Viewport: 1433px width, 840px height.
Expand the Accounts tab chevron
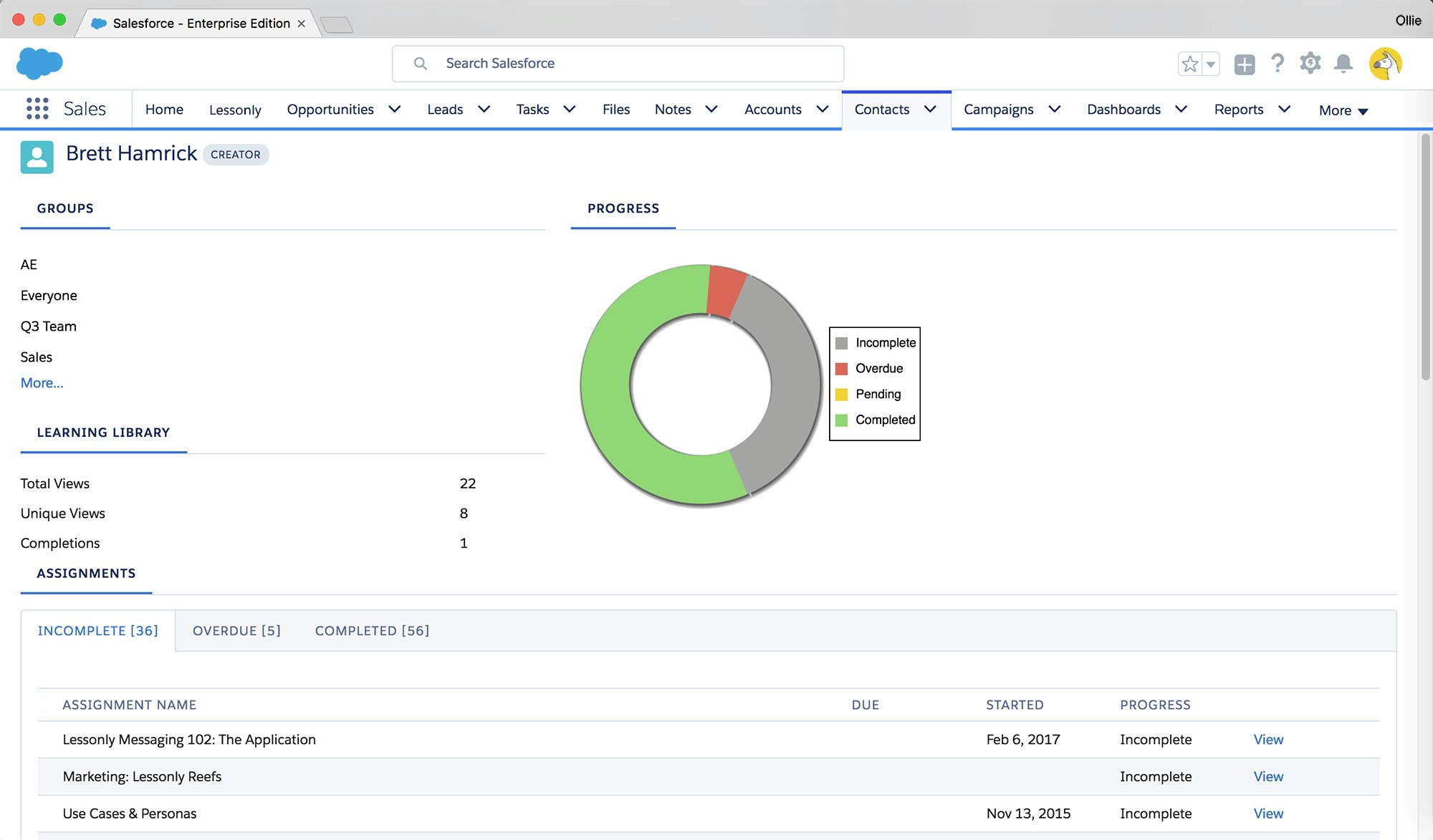click(823, 109)
